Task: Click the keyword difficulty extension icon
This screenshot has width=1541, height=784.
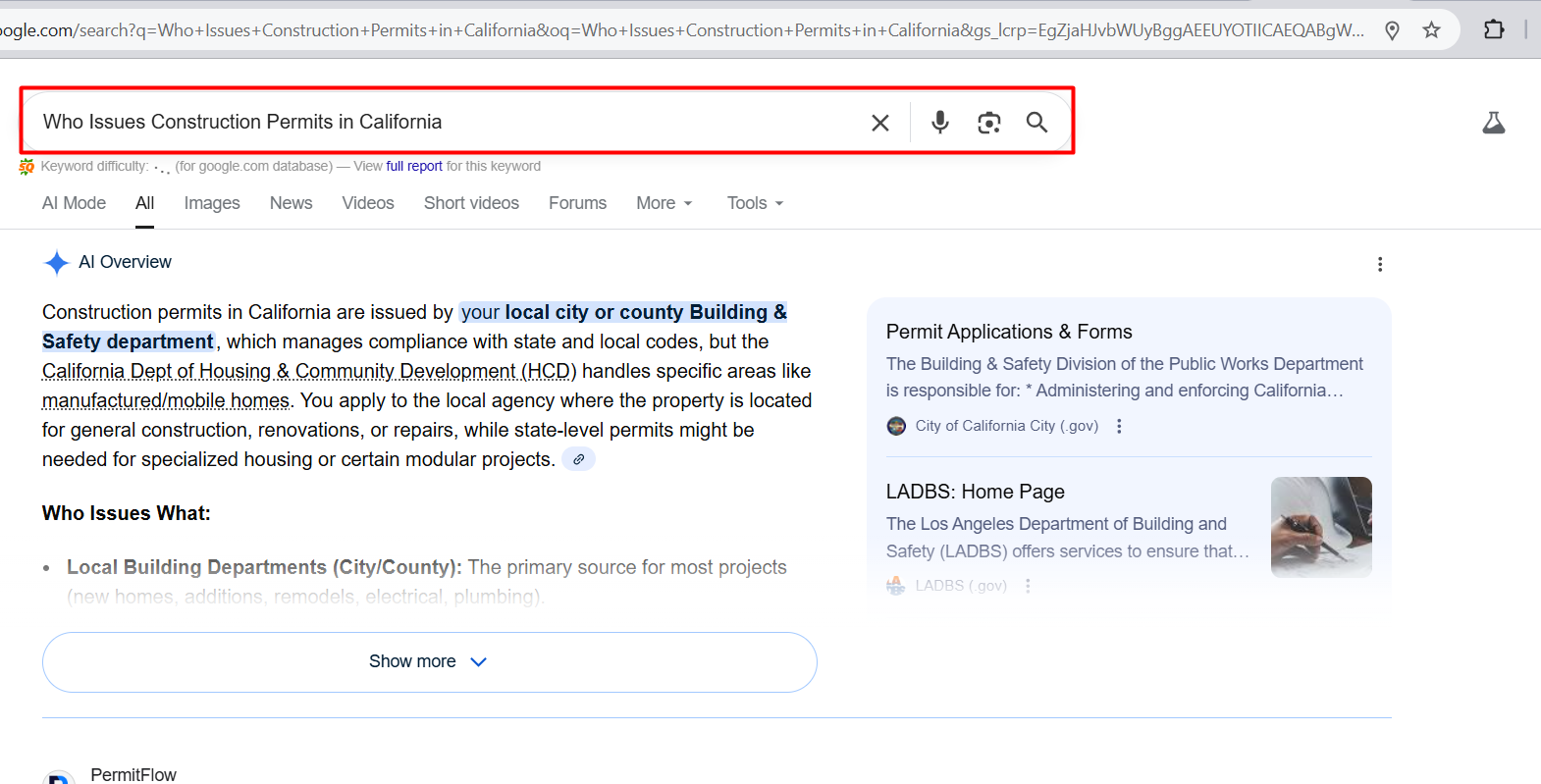Action: click(27, 167)
